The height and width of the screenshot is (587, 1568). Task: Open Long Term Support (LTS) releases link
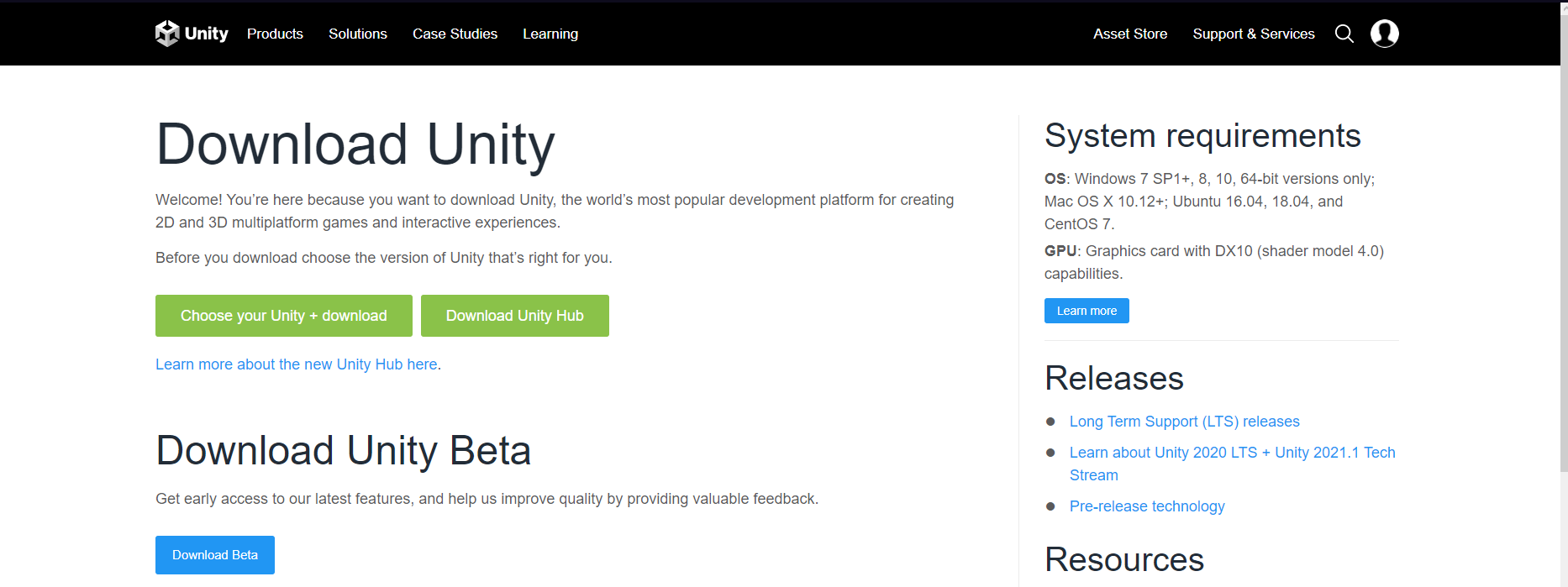[1184, 422]
